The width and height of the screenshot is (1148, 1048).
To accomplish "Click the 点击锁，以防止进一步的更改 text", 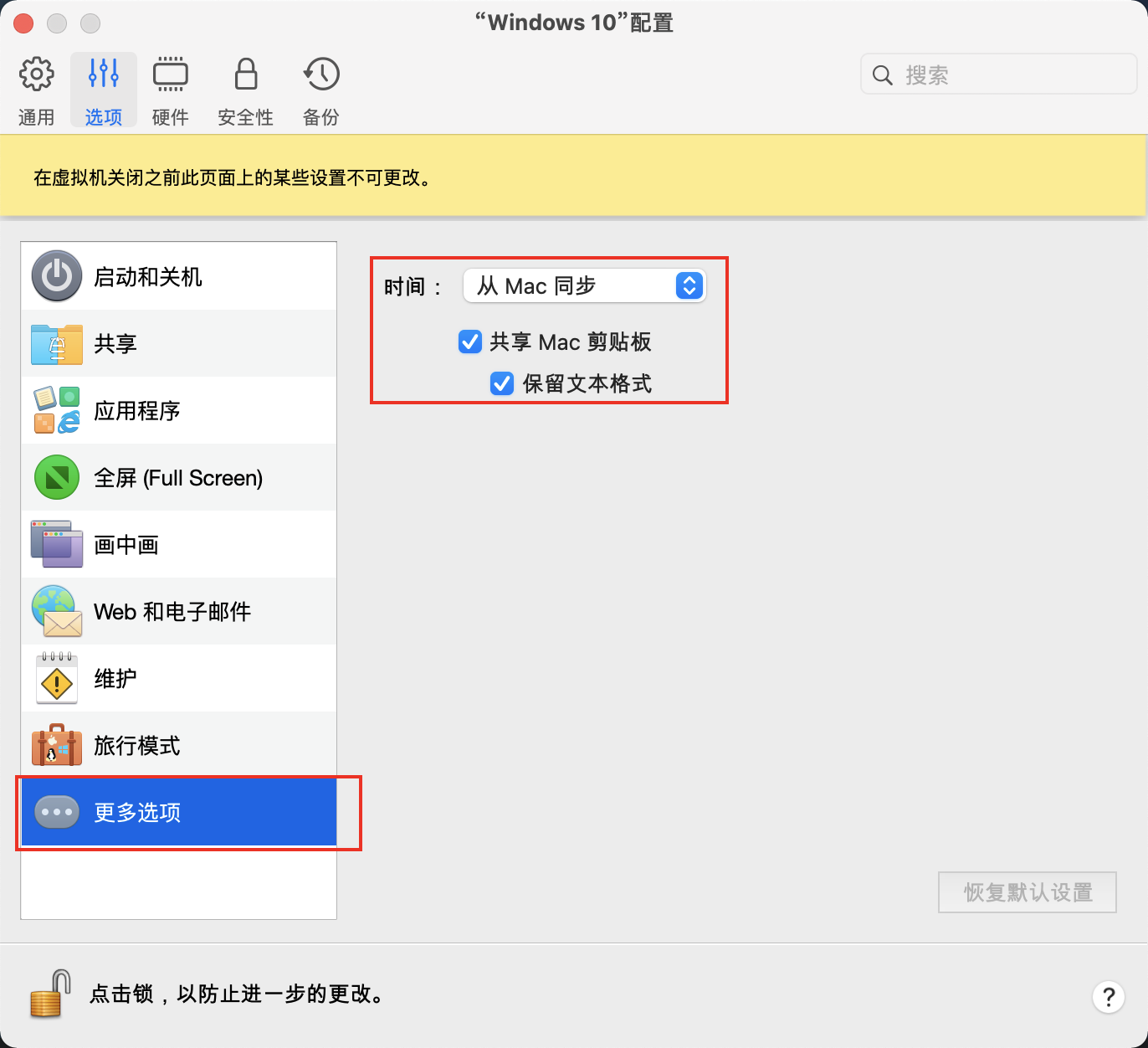I will (238, 994).
